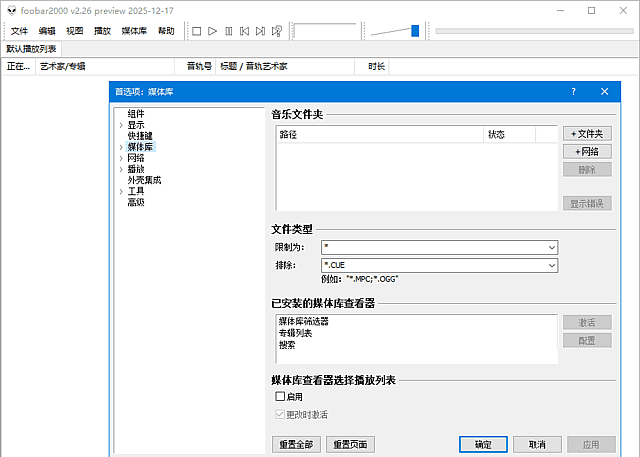Click the 艺术家/专辑 column header

coord(105,67)
